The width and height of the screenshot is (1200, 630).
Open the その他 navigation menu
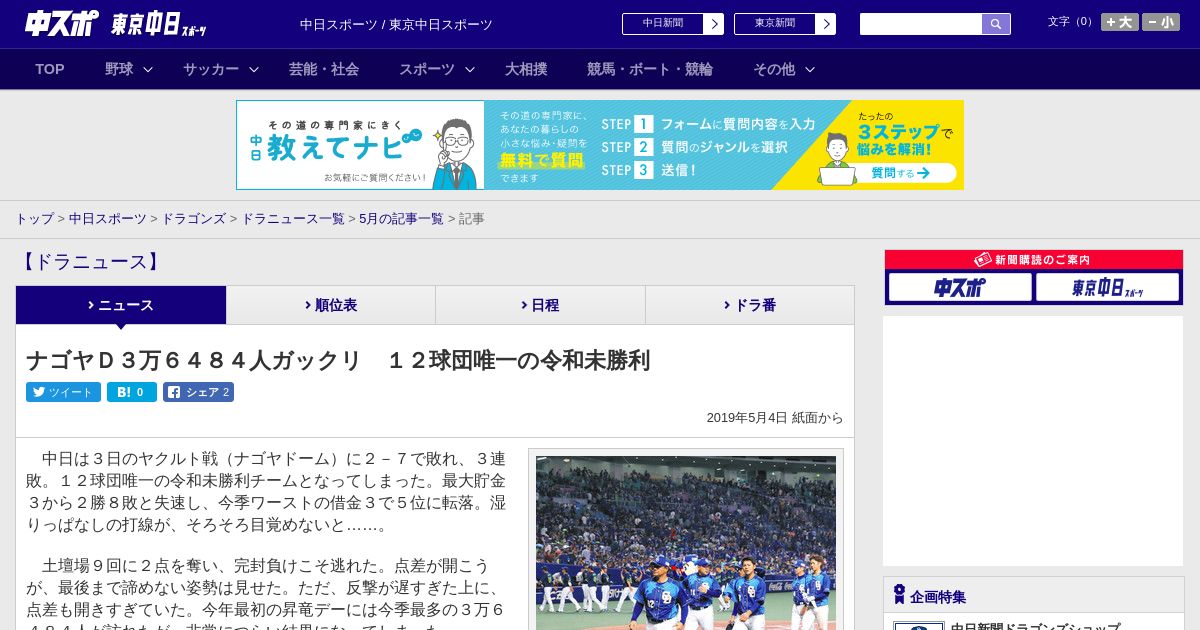click(774, 69)
